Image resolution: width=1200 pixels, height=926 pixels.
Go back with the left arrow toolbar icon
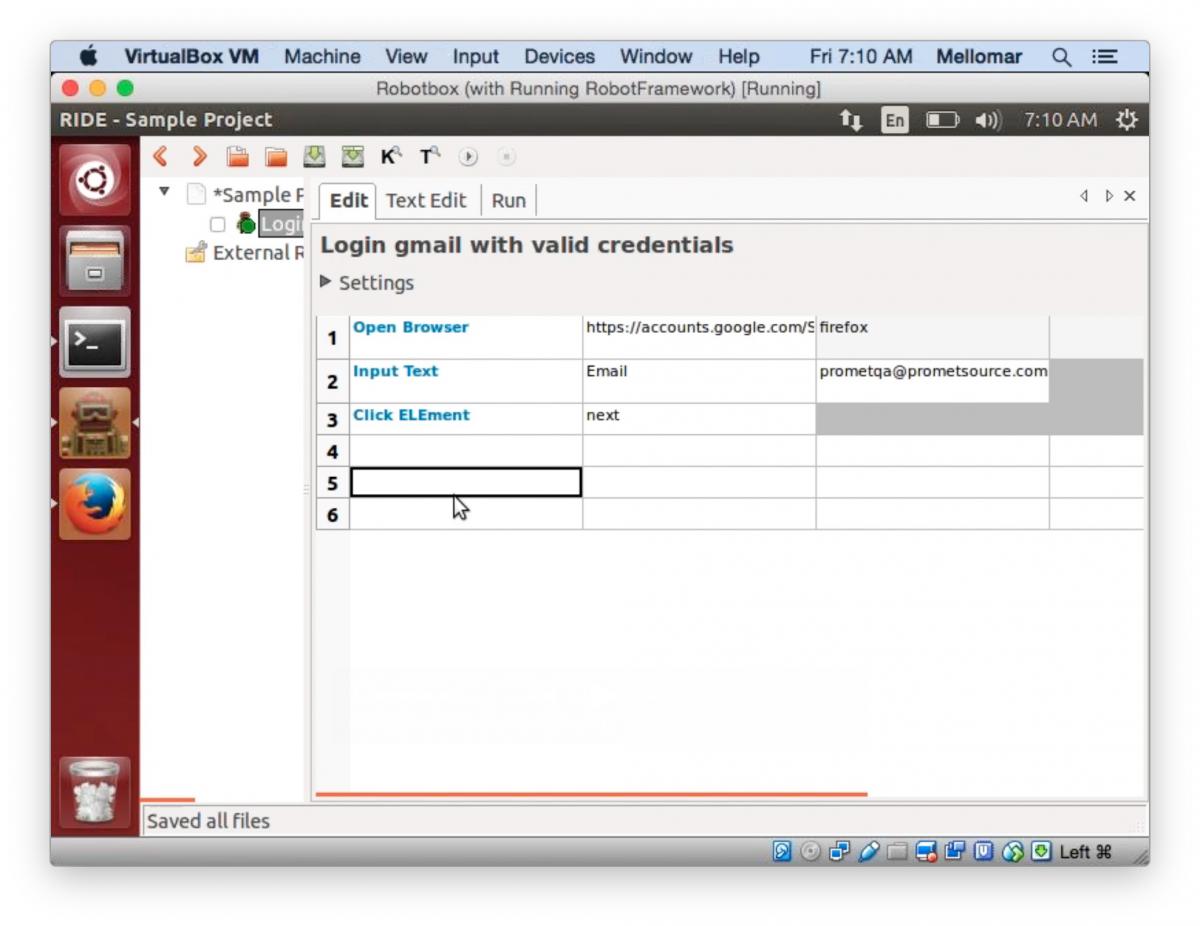(160, 156)
